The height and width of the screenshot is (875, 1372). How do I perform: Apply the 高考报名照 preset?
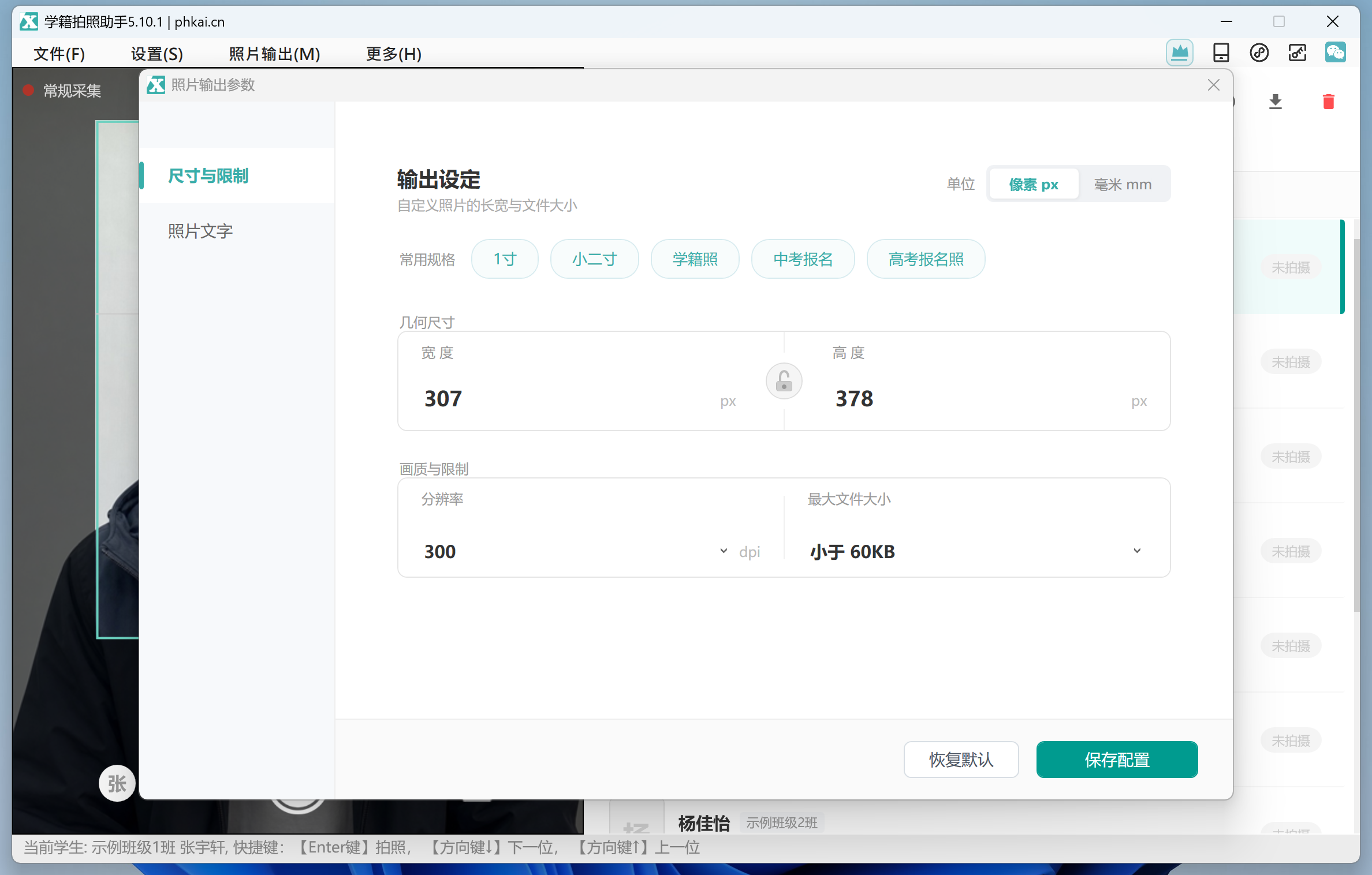click(926, 259)
